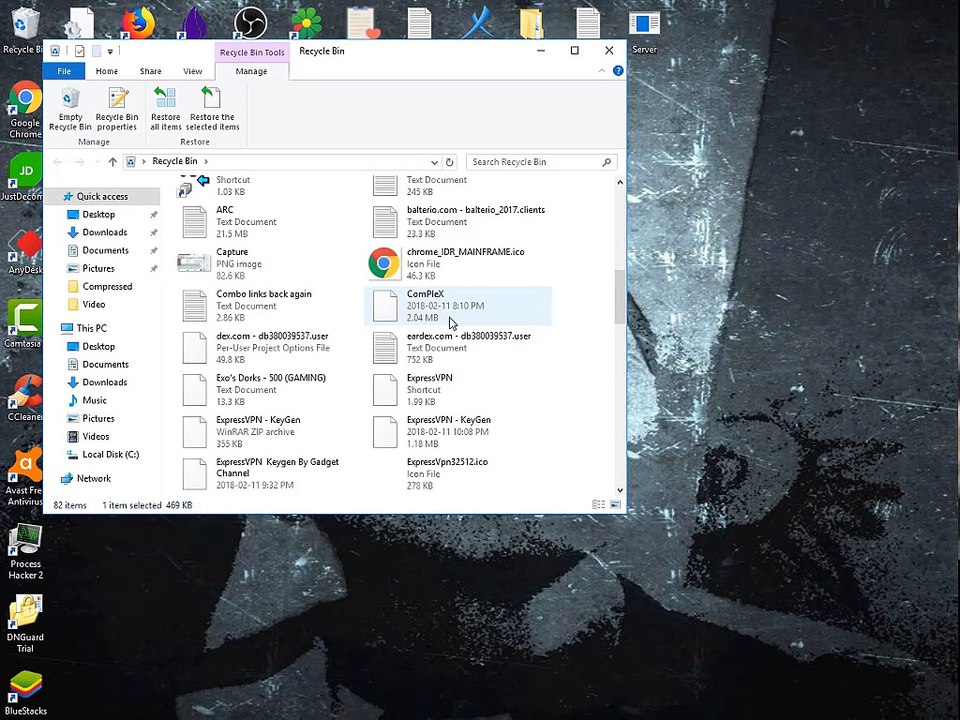This screenshot has height=720, width=960.
Task: Select the ComPleX file
Action: click(458, 306)
